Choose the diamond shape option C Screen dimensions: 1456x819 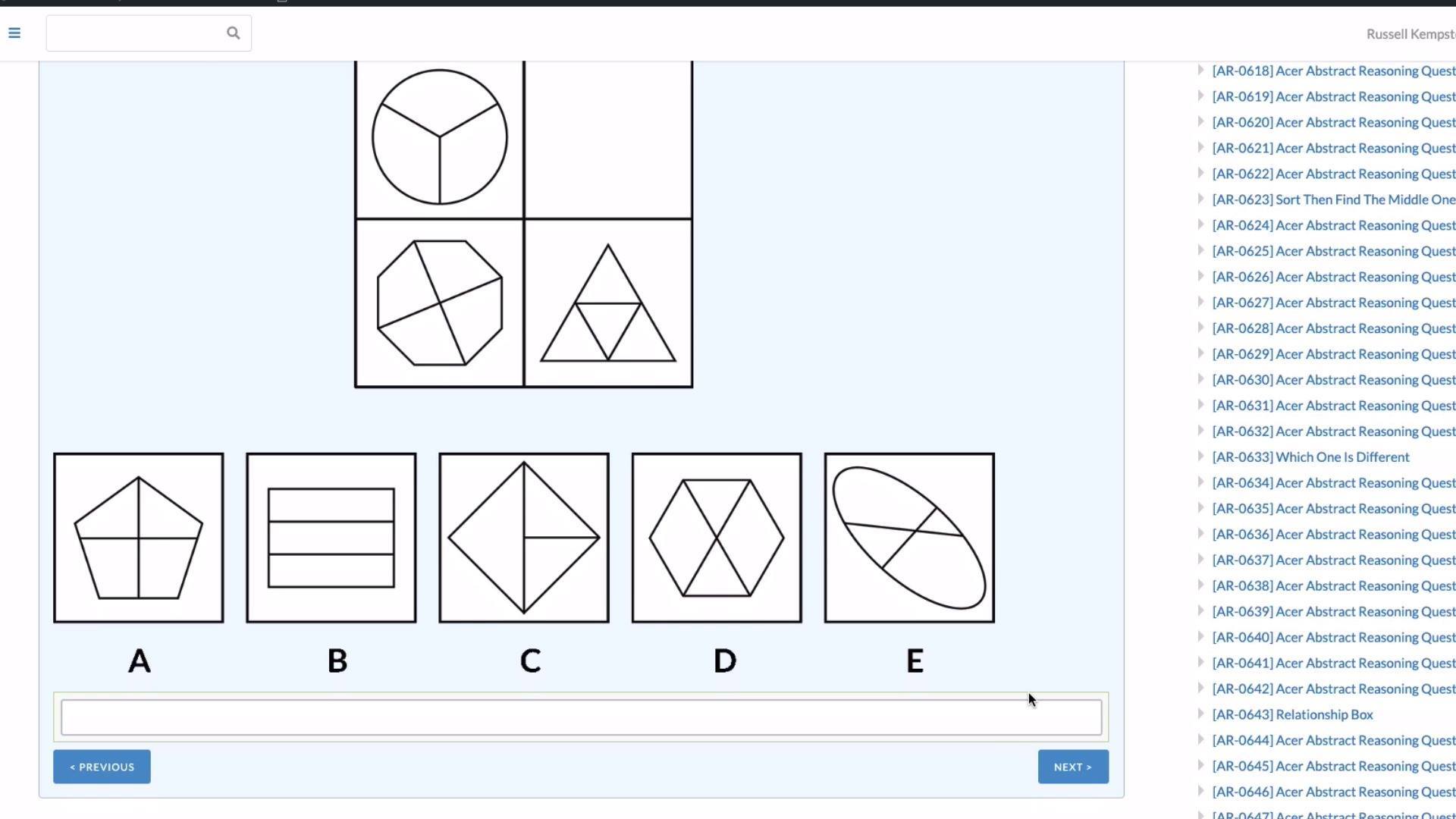point(524,538)
